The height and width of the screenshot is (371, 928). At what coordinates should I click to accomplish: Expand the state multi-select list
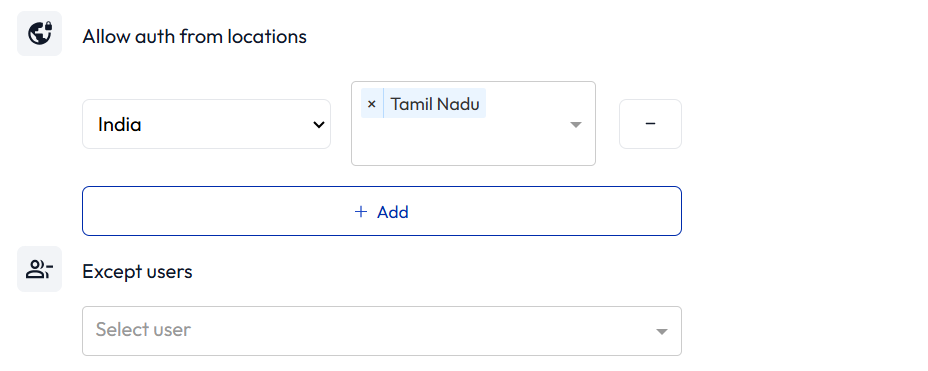coord(473,124)
